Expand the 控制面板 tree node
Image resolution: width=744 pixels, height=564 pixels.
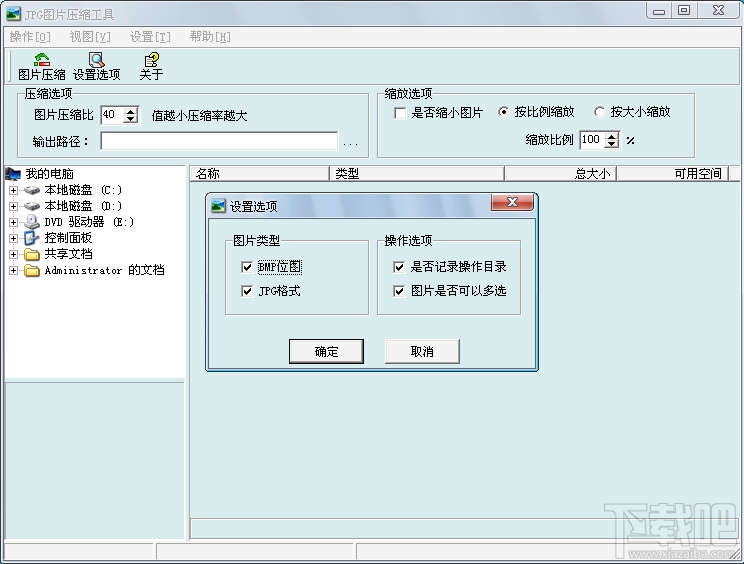tap(13, 238)
